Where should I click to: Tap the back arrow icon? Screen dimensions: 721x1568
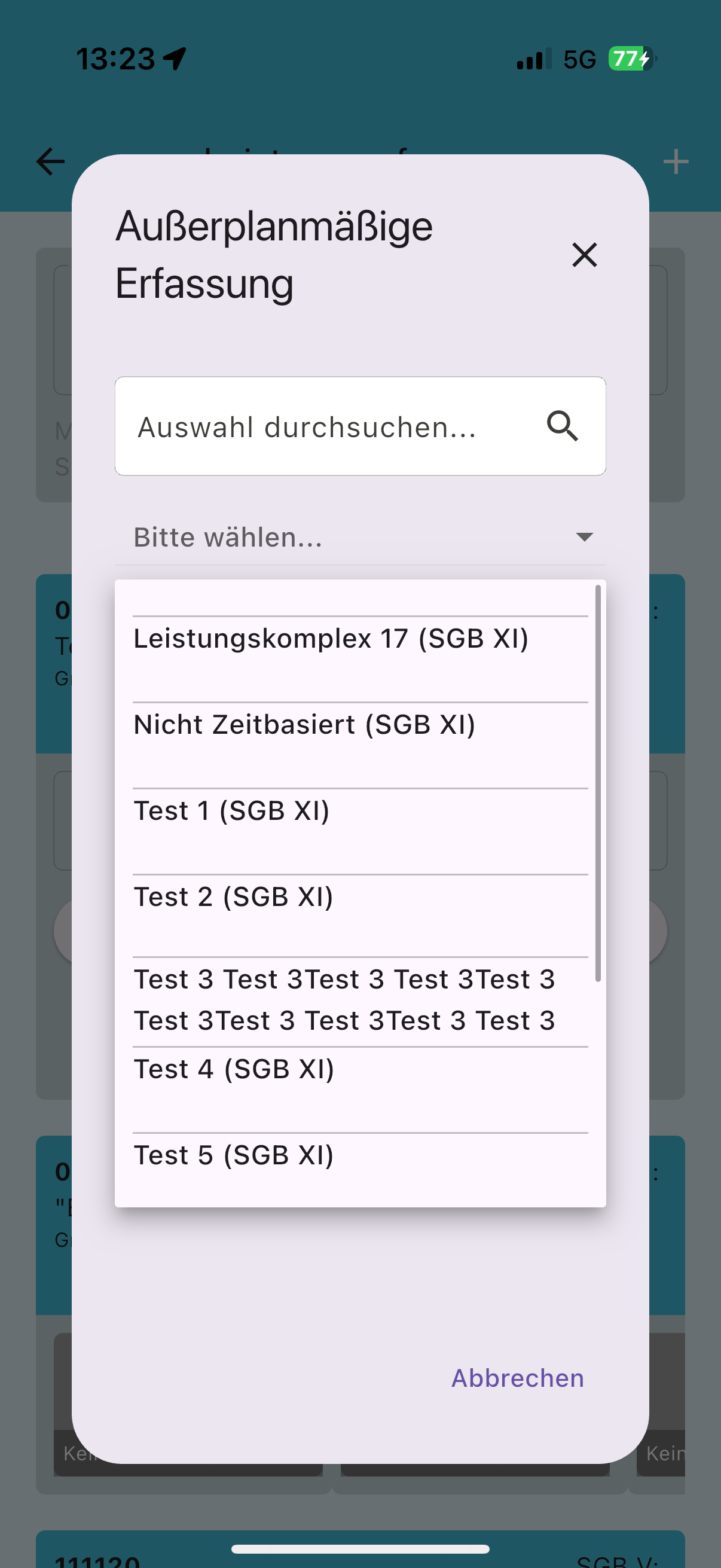(x=50, y=162)
